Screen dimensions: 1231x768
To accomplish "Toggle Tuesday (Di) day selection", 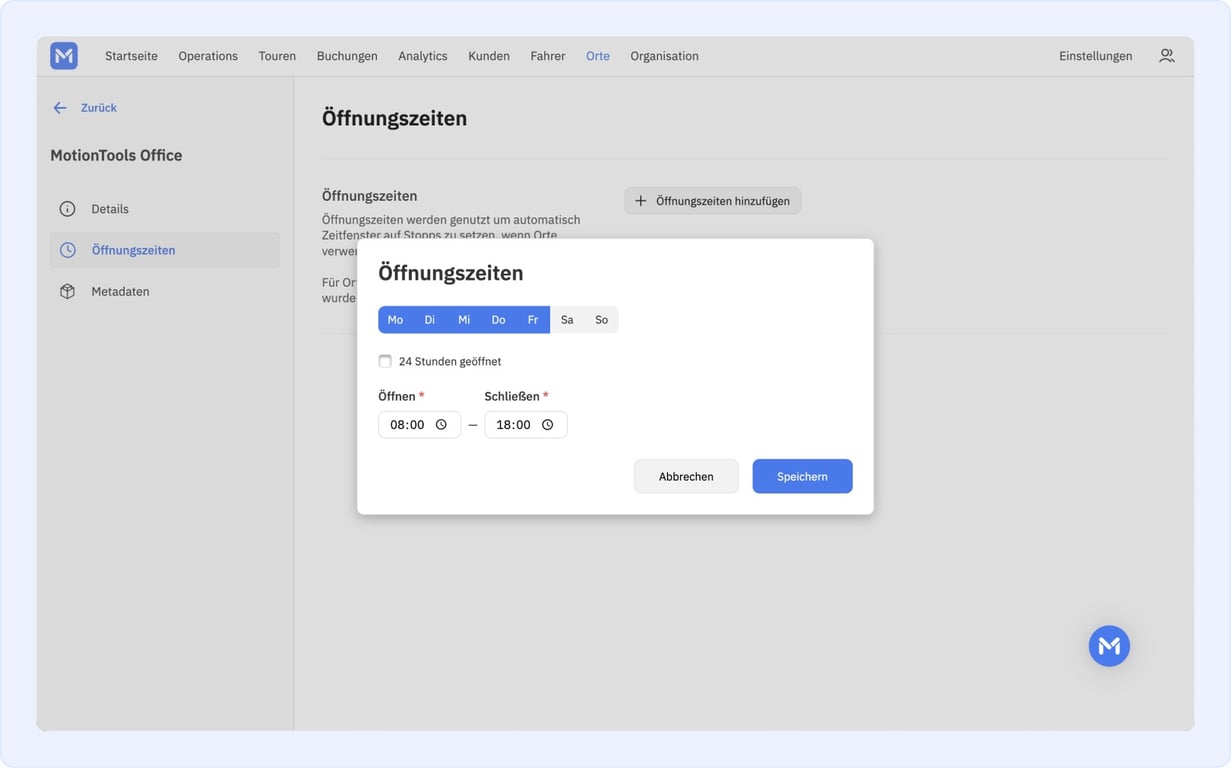I will [430, 320].
